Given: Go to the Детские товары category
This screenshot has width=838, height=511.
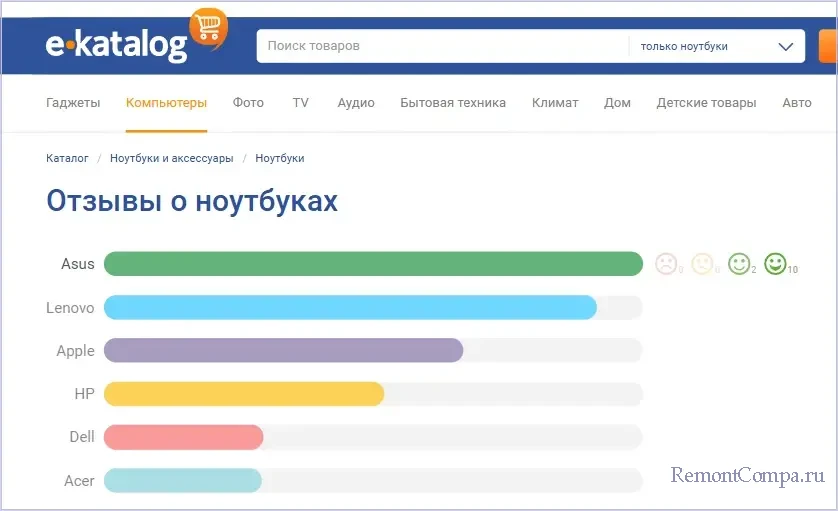Looking at the screenshot, I should click(x=706, y=103).
